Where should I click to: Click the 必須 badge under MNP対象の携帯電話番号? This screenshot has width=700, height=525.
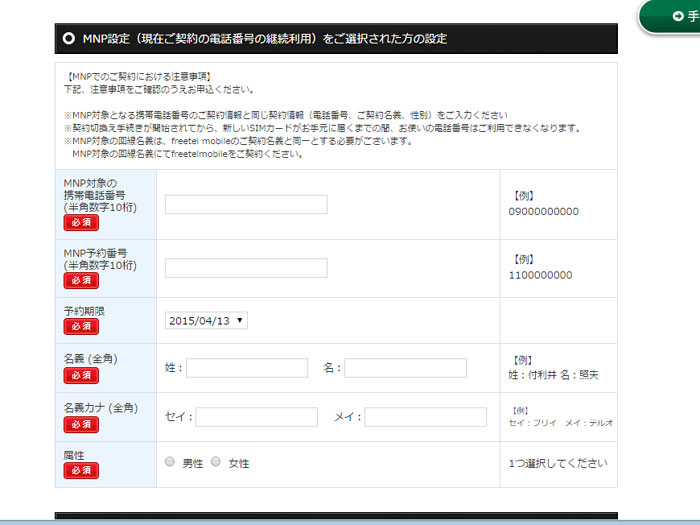81,223
